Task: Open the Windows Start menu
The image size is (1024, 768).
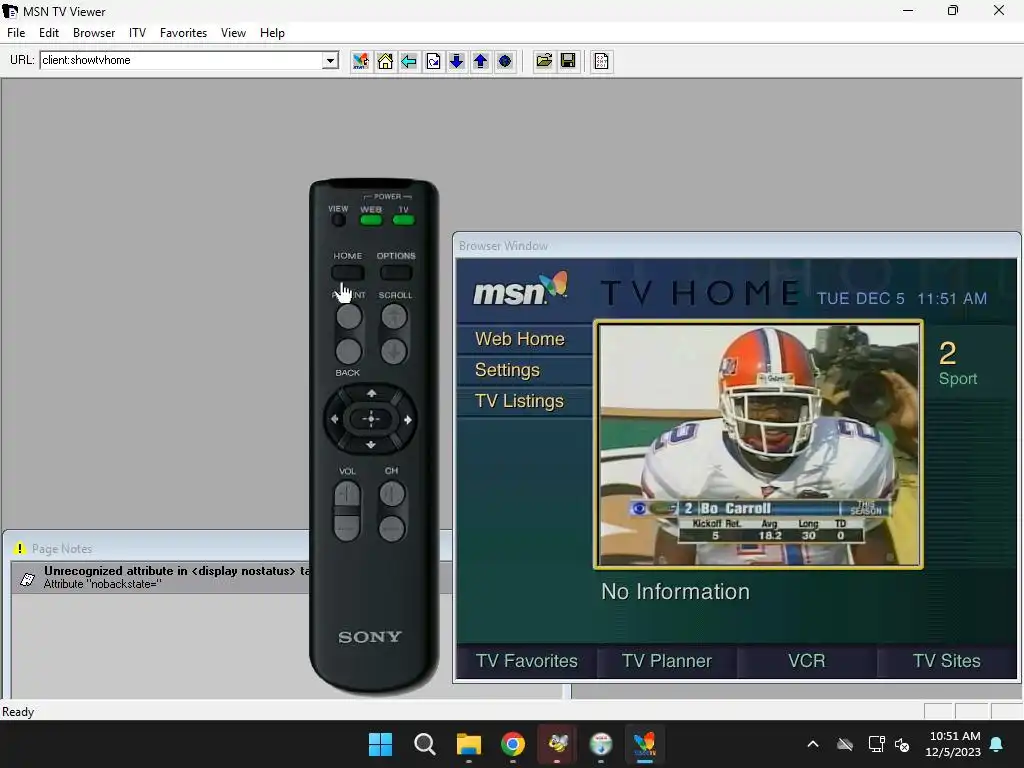Action: [x=380, y=744]
